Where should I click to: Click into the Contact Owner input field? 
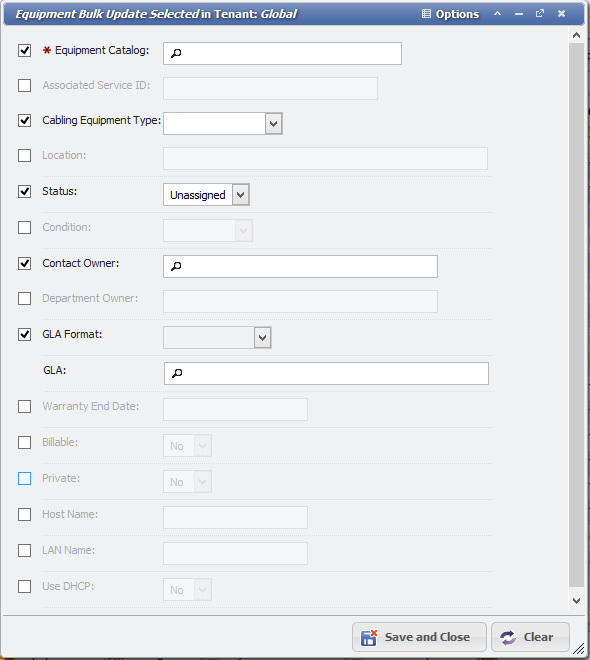tap(300, 266)
